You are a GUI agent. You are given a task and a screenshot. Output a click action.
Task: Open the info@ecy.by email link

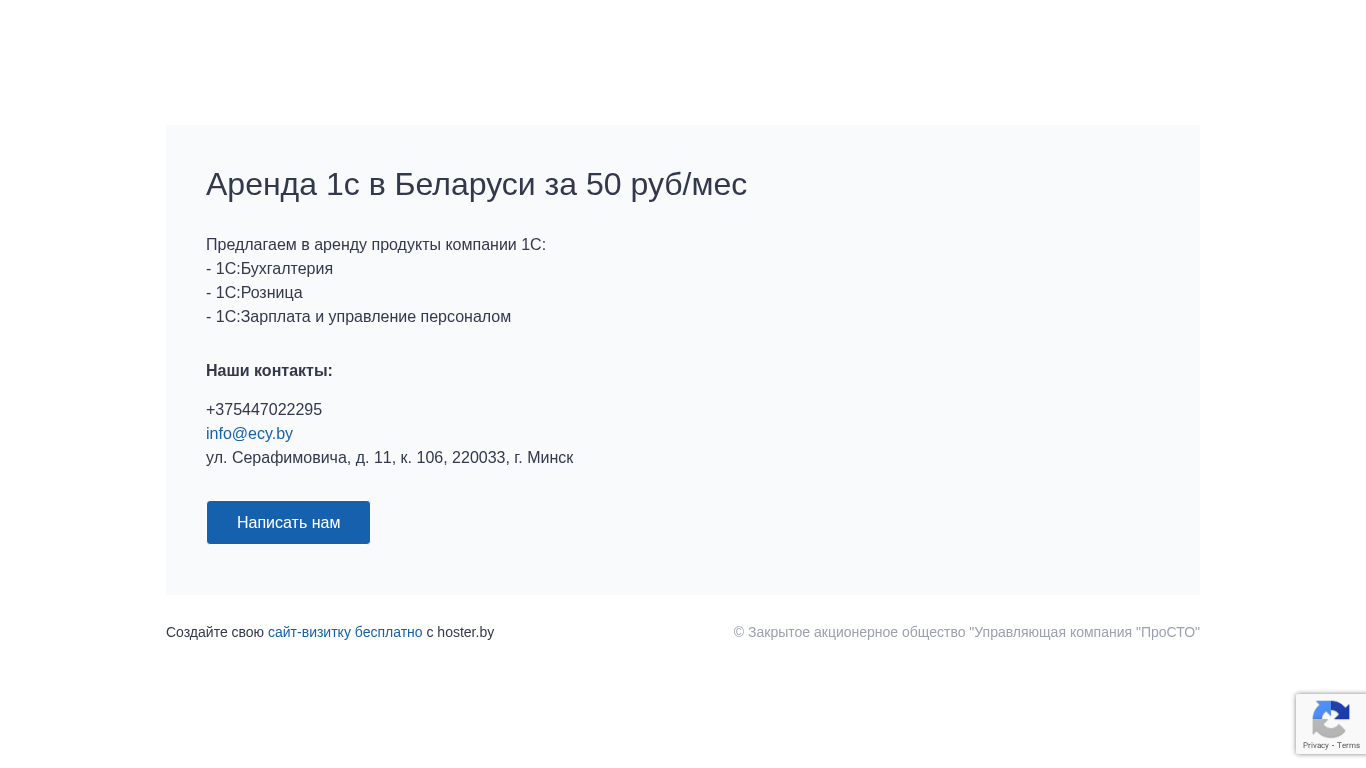tap(249, 434)
